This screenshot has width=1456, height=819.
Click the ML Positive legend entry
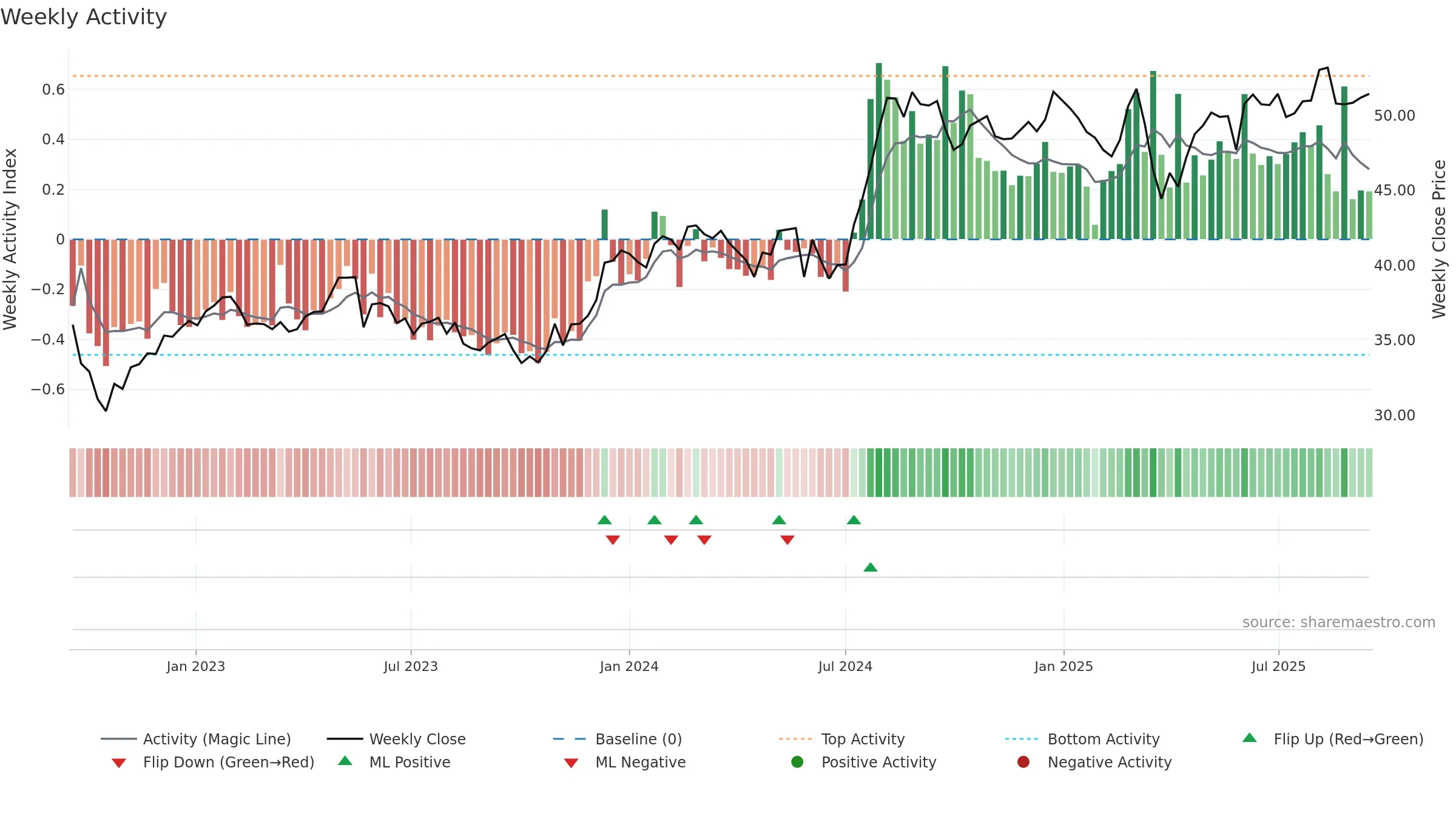click(x=394, y=762)
